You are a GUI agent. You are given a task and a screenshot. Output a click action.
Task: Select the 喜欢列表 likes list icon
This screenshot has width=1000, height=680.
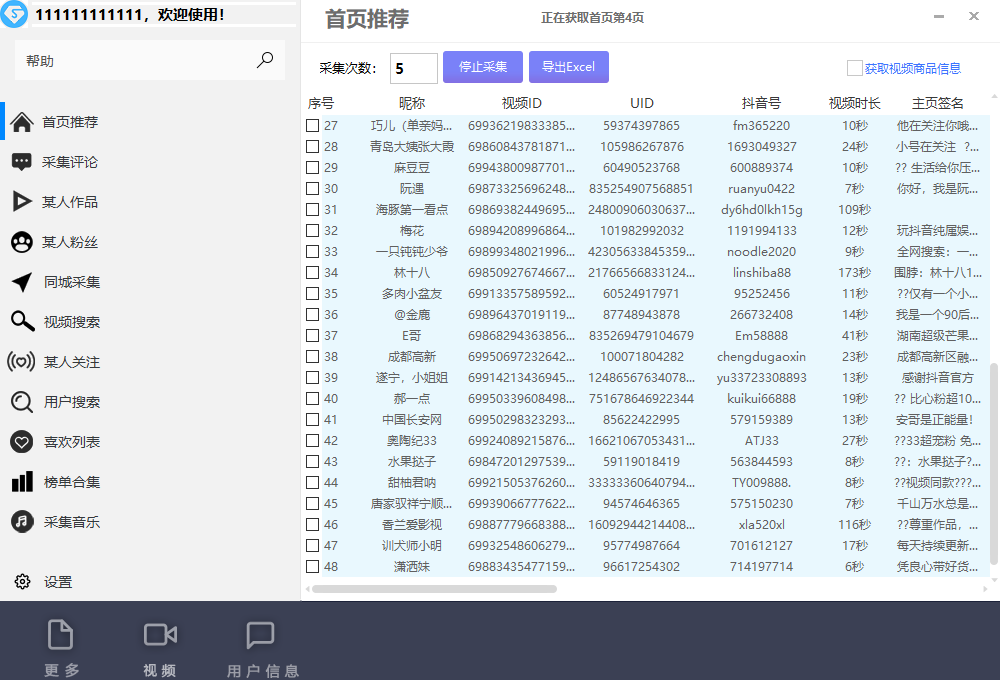[x=22, y=441]
